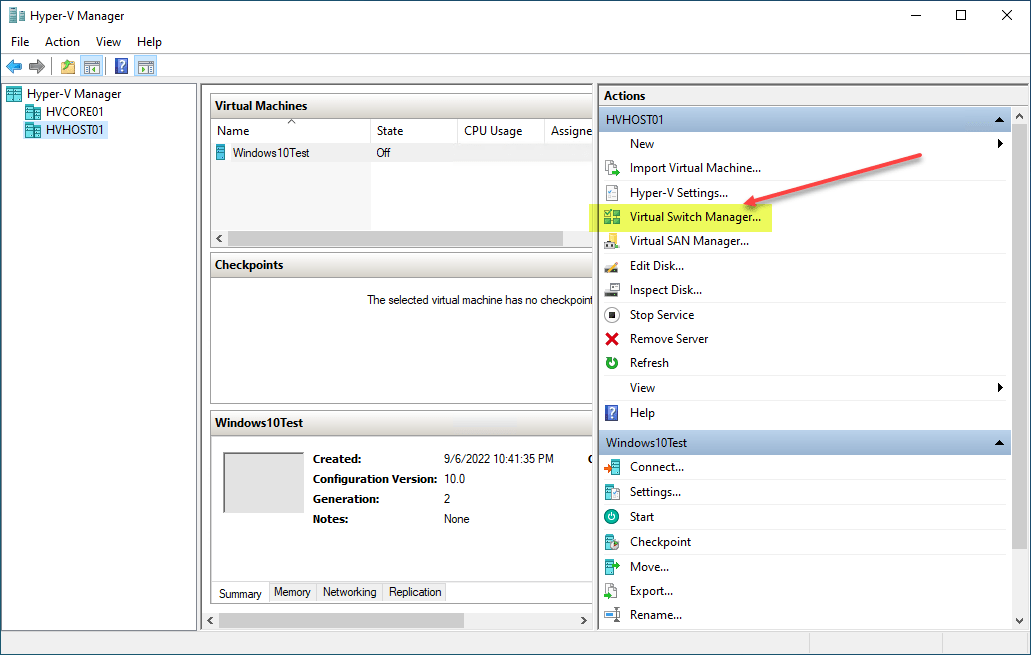Collapse the HVHOST01 actions section

[x=999, y=120]
